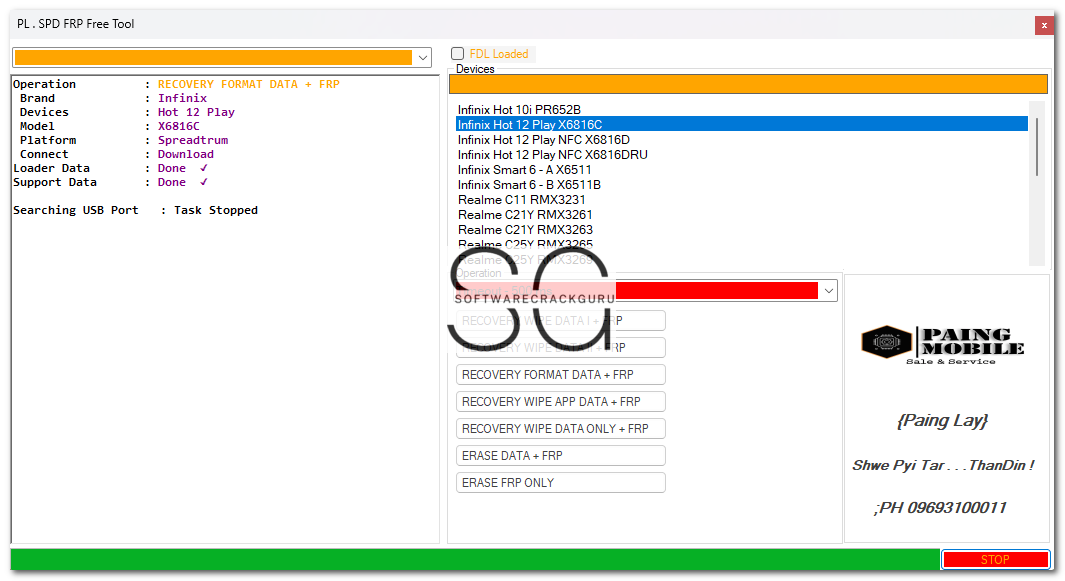The width and height of the screenshot is (1065, 581).
Task: Click RECOVERY WIPE APP DATA + FRP button
Action: tap(560, 402)
